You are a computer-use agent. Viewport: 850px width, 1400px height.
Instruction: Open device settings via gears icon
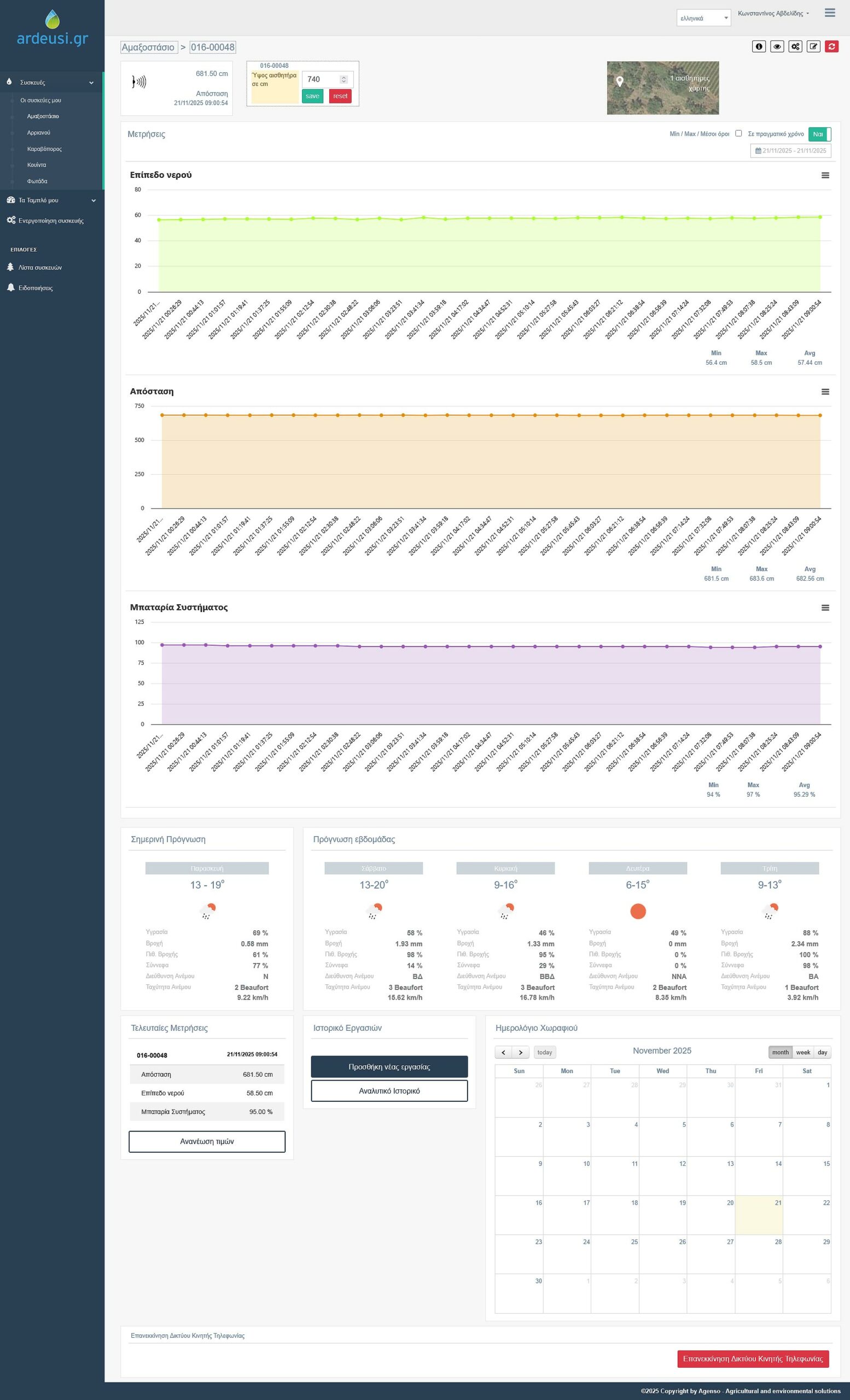(795, 46)
